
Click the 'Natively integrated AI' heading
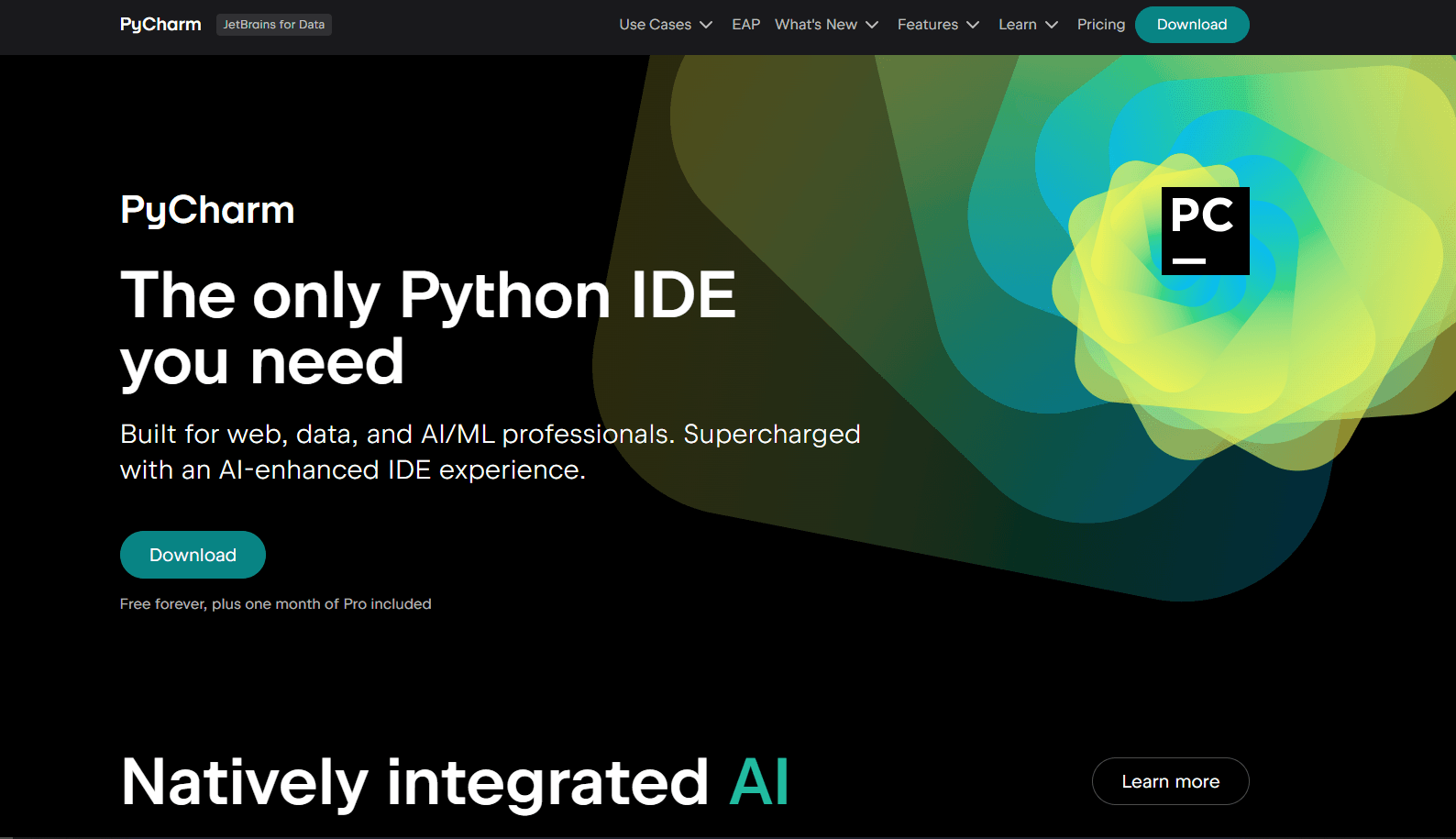[x=455, y=782]
